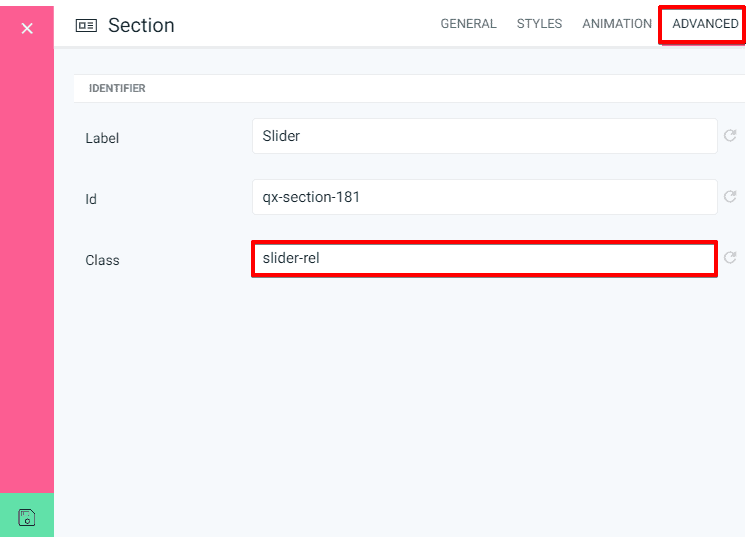Focus the Id field qx-section-181
751x537 pixels.
[484, 197]
